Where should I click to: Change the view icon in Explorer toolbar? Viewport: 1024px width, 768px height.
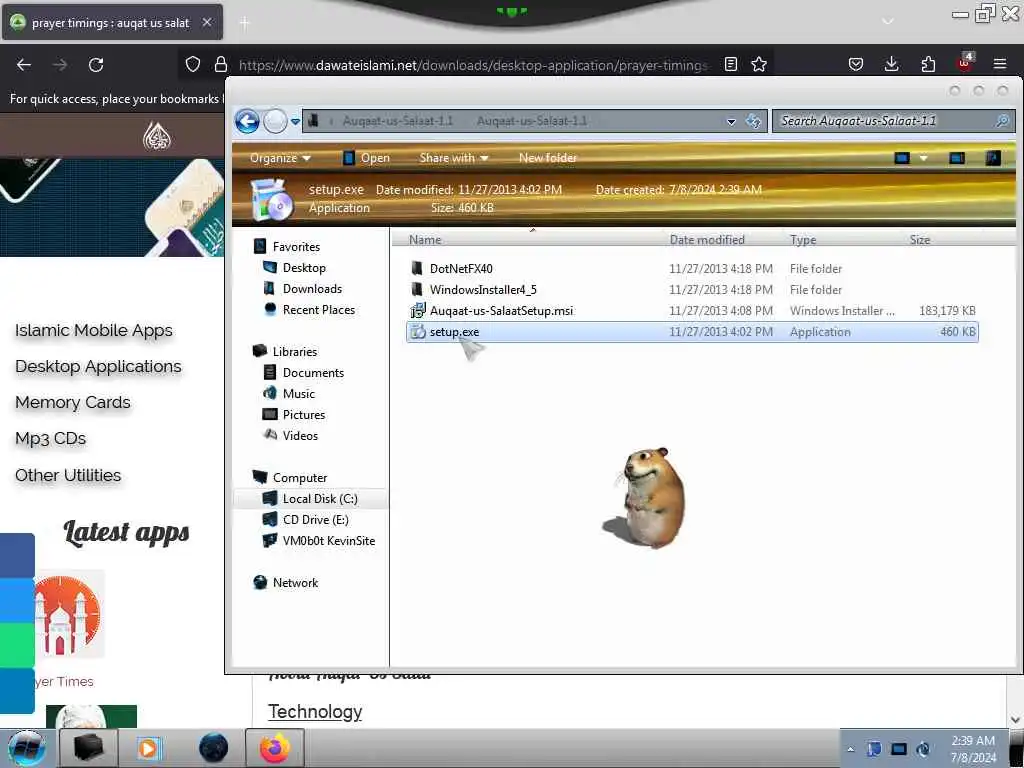(902, 158)
